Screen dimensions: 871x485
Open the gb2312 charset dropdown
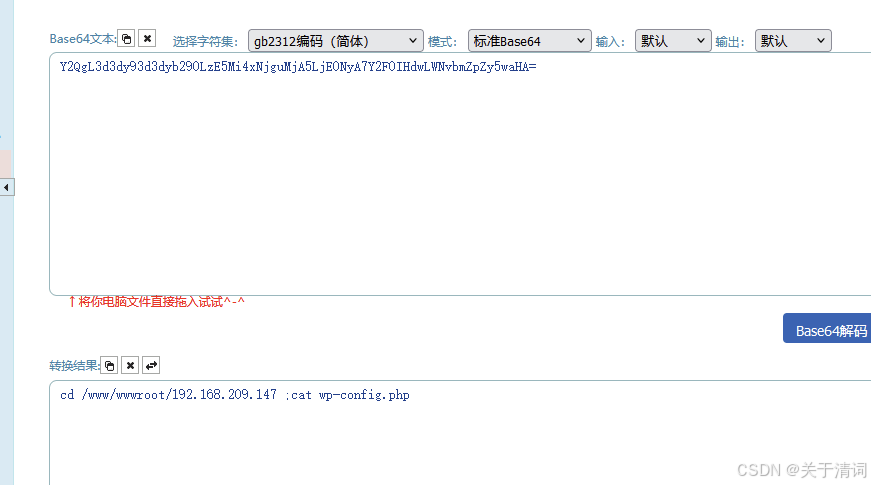336,41
